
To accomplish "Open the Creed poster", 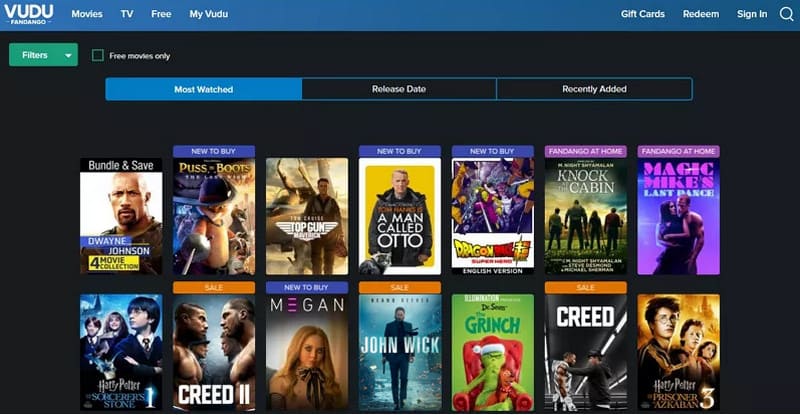I will click(586, 352).
